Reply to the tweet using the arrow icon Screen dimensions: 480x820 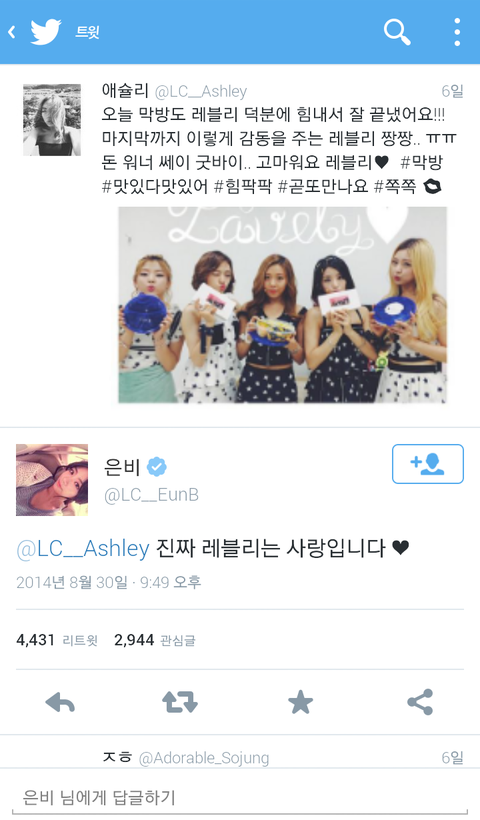[x=60, y=702]
